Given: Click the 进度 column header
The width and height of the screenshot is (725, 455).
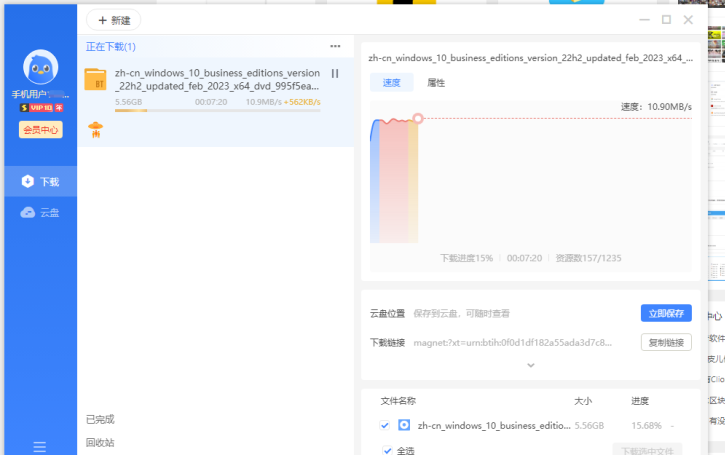Looking at the screenshot, I should (640, 401).
